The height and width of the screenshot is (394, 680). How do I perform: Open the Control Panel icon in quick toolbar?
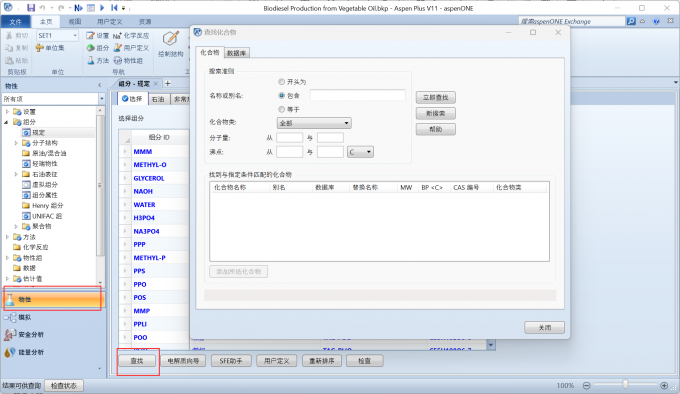point(91,8)
